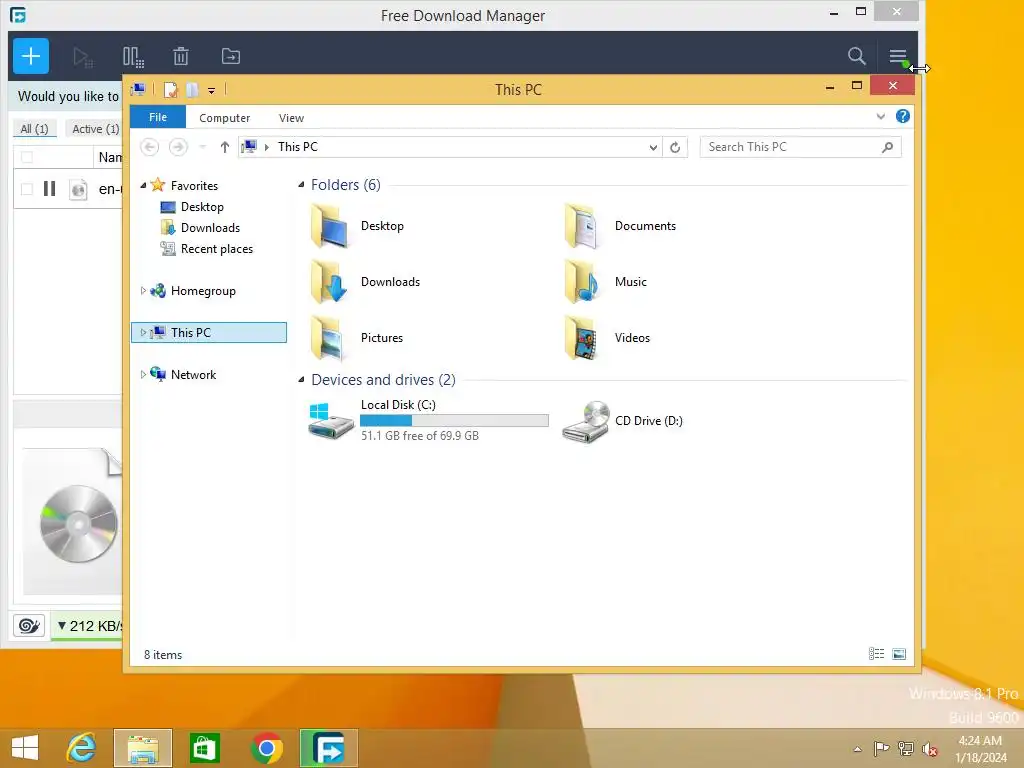The image size is (1024, 768).
Task: Open the Computer ribbon tab
Action: point(225,118)
